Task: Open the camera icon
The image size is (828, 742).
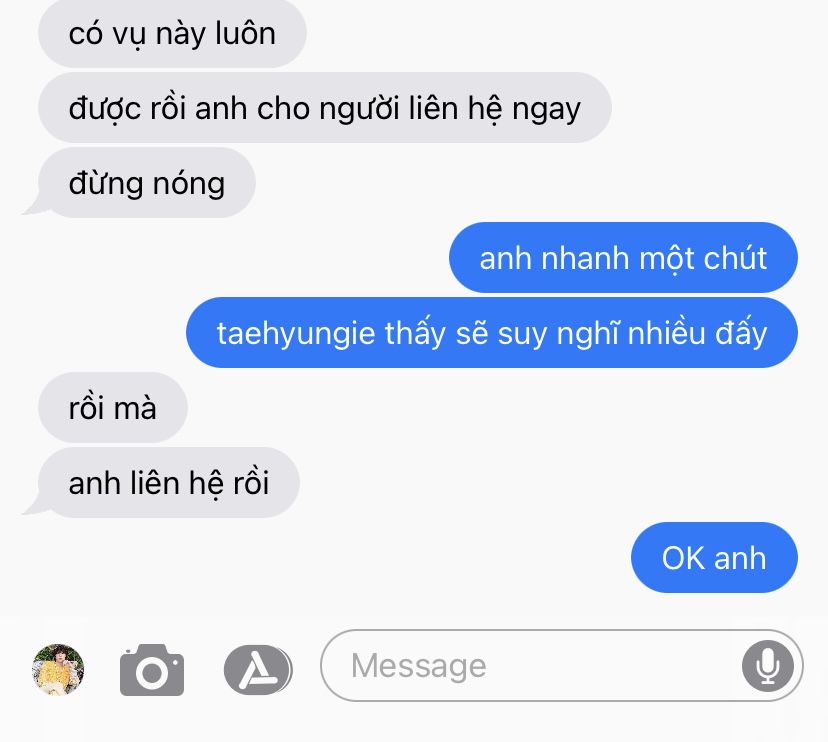Action: point(152,670)
